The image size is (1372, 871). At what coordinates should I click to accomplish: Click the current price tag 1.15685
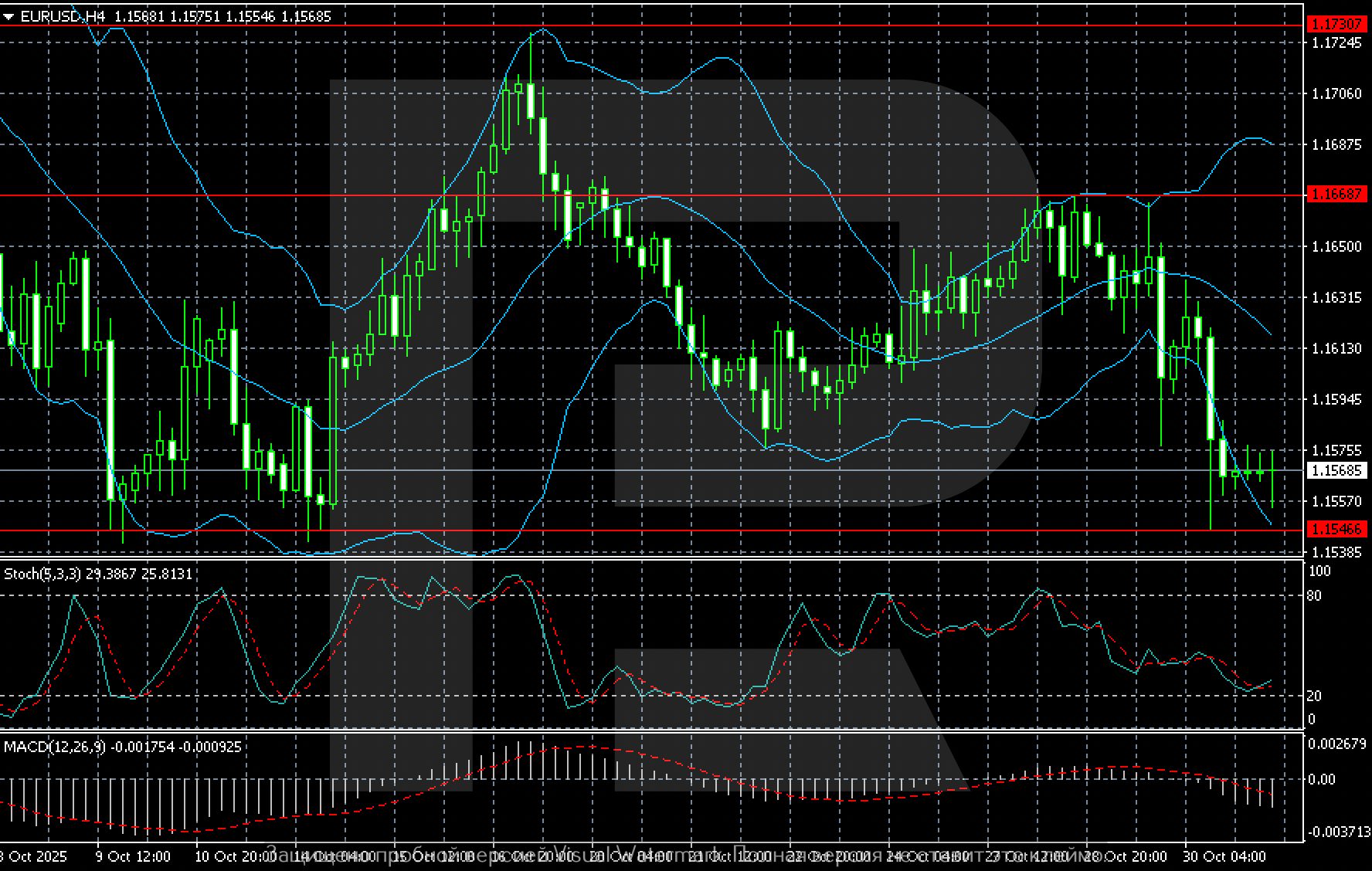coord(1335,470)
